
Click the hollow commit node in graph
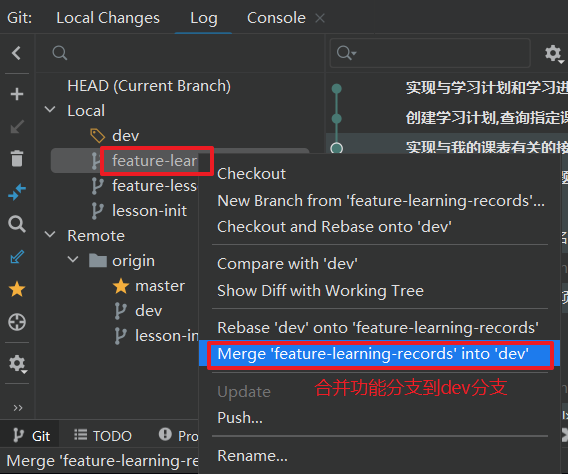pyautogui.click(x=337, y=148)
